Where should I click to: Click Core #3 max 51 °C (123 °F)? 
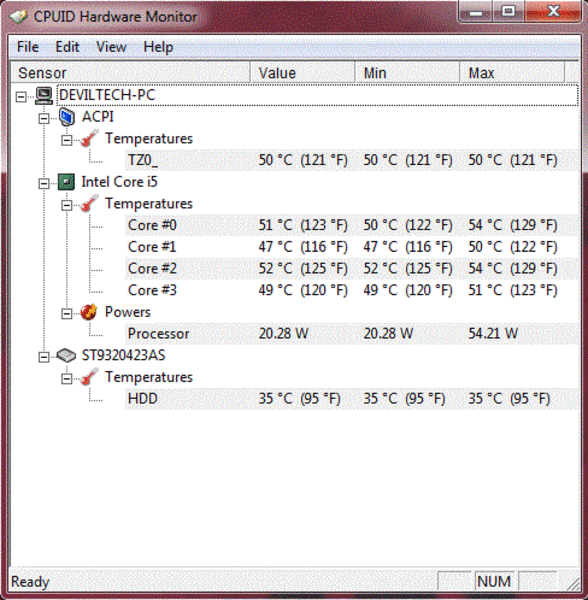coord(513,290)
